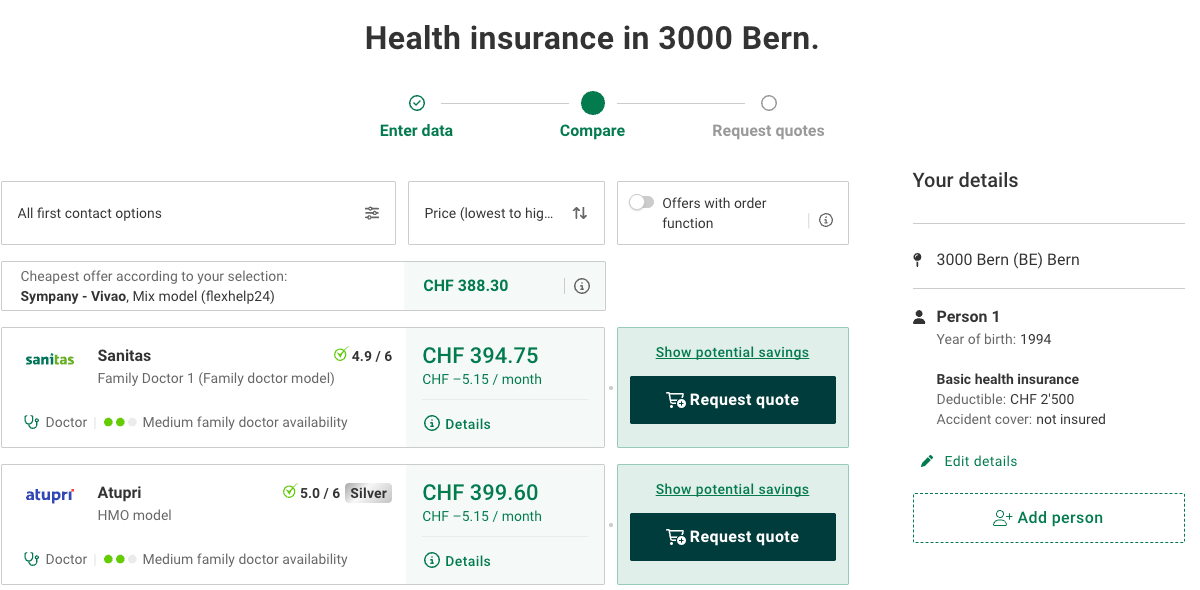Click info icon next to order function toggle

point(826,220)
